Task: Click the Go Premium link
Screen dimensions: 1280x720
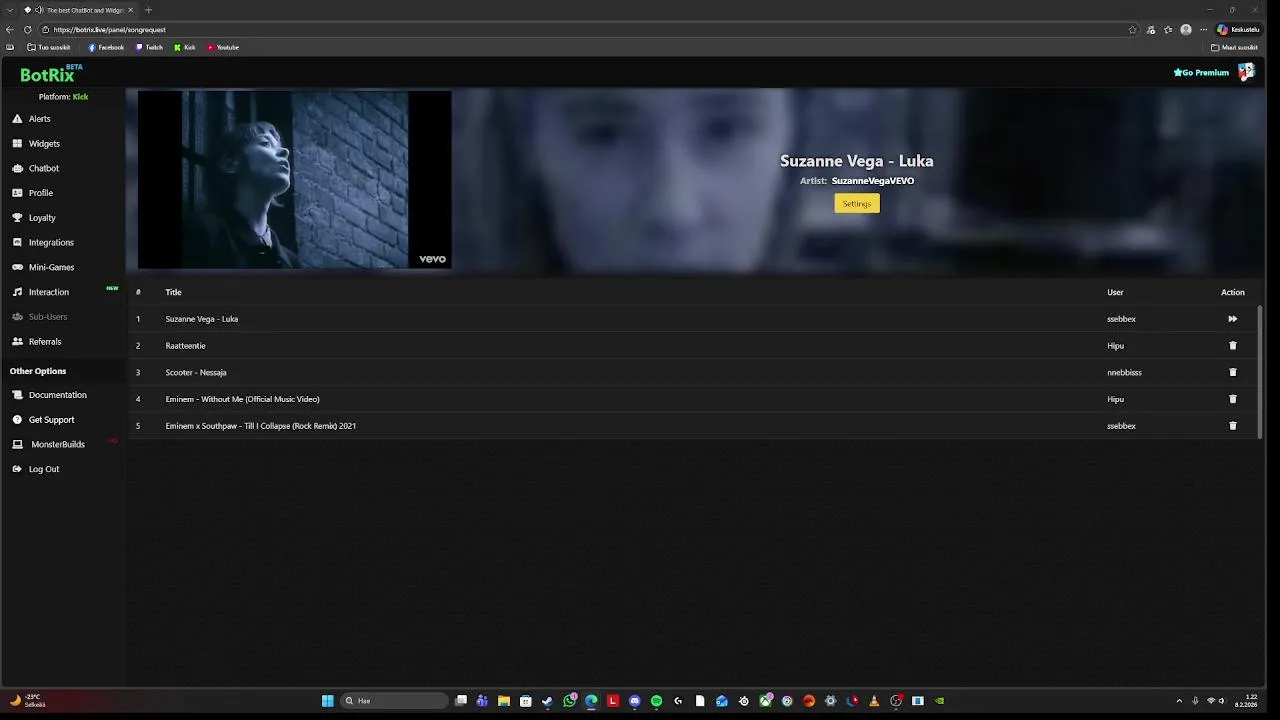Action: click(x=1201, y=73)
